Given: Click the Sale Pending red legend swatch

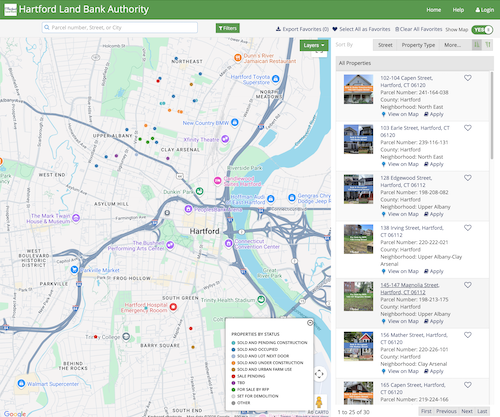Looking at the screenshot, I should [233, 376].
